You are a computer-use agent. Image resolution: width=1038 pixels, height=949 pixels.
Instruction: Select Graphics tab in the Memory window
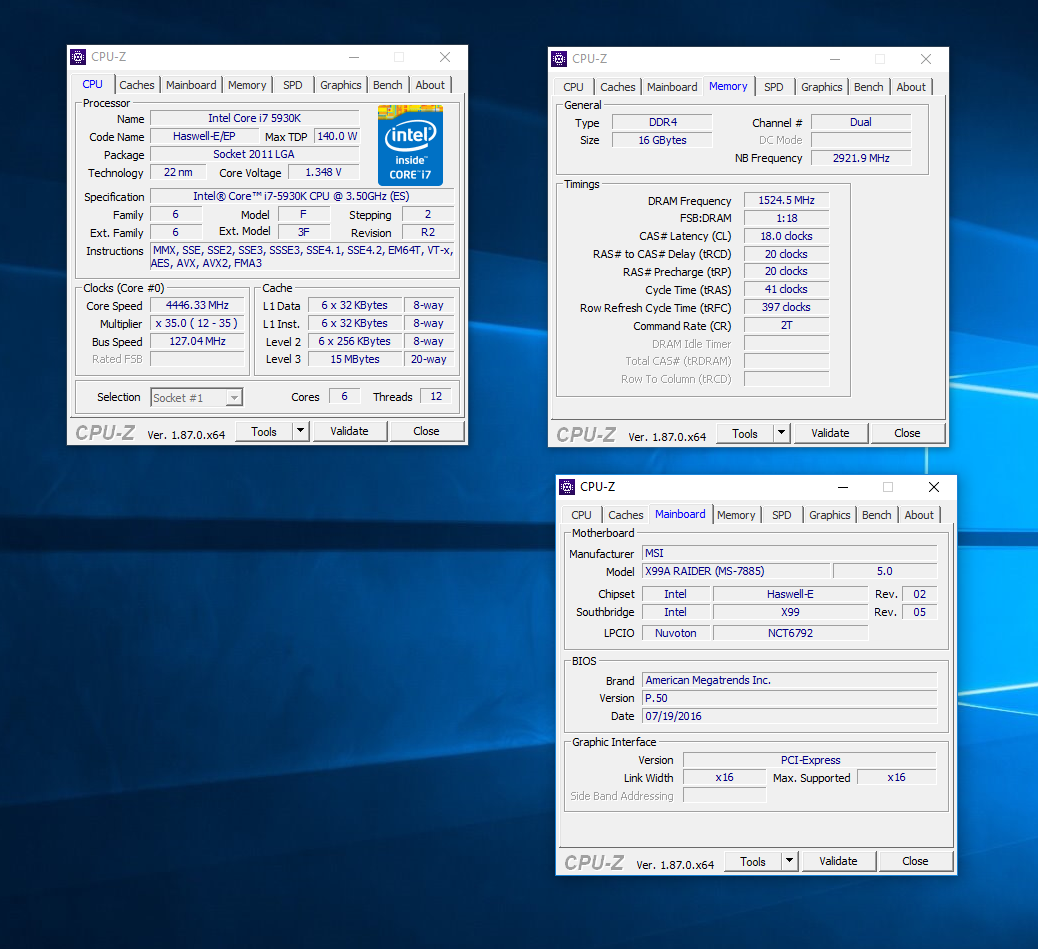(822, 87)
